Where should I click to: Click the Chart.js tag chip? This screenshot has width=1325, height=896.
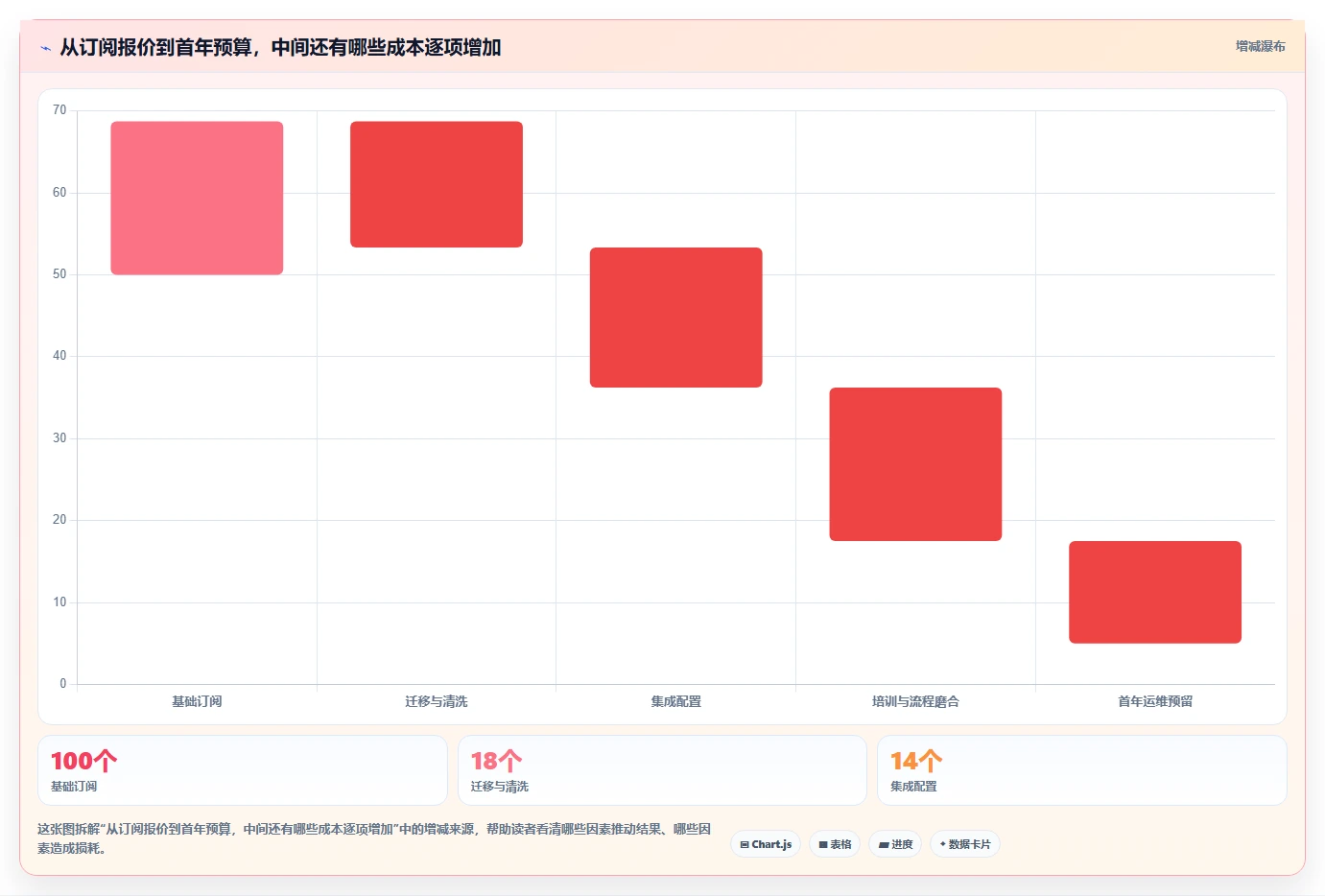(766, 844)
